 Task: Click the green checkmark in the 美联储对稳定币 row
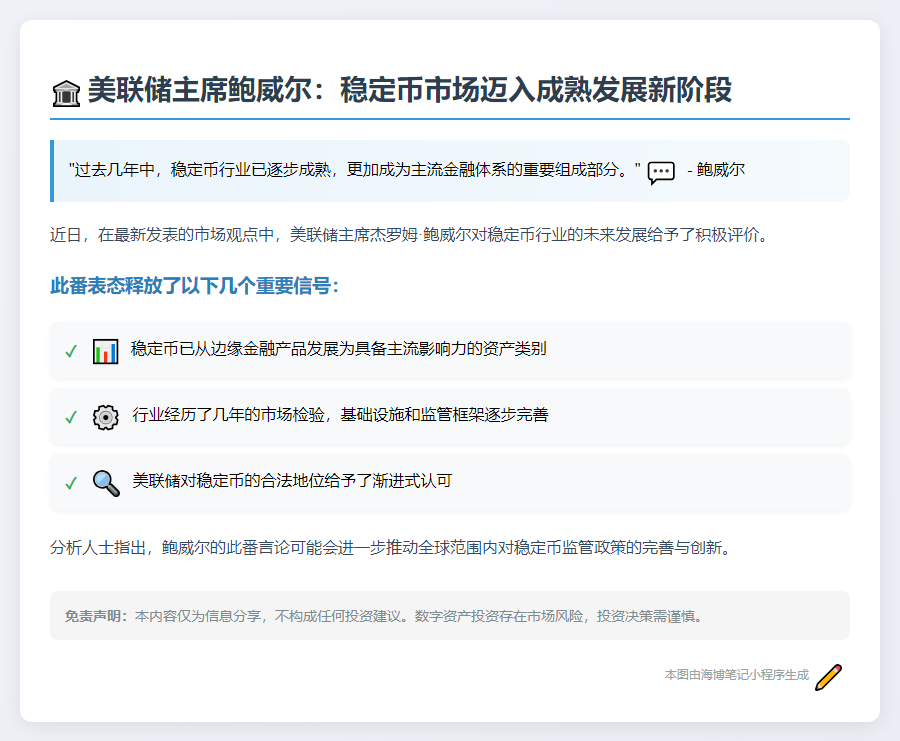point(71,483)
